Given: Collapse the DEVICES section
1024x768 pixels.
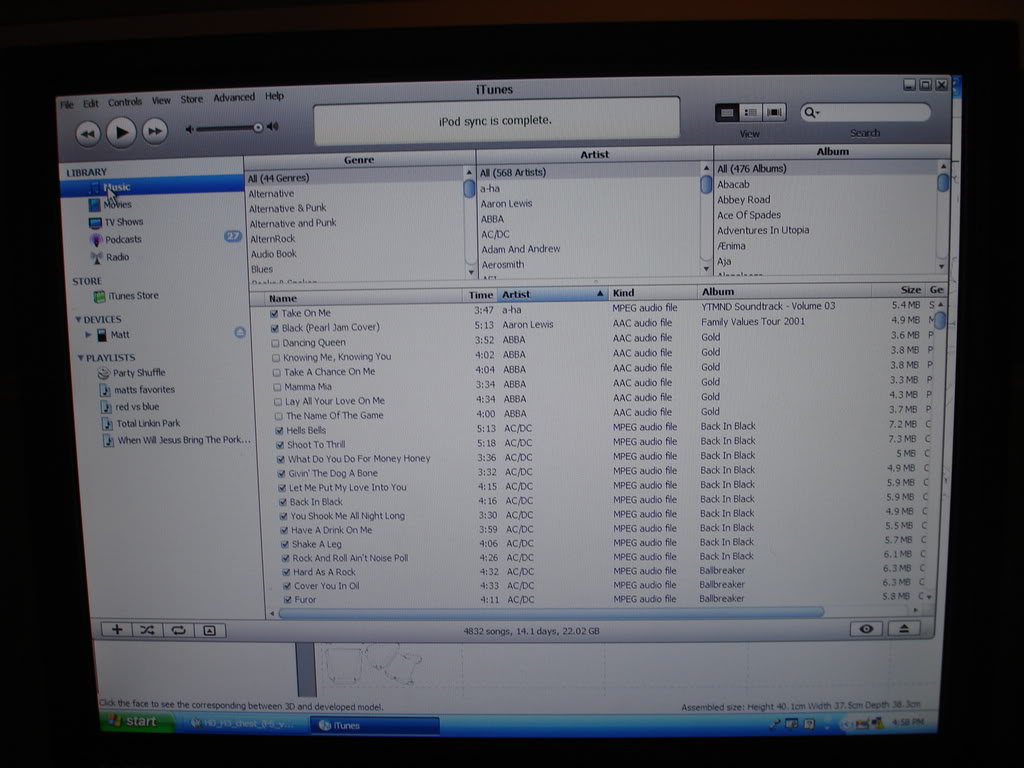Looking at the screenshot, I should (x=78, y=319).
